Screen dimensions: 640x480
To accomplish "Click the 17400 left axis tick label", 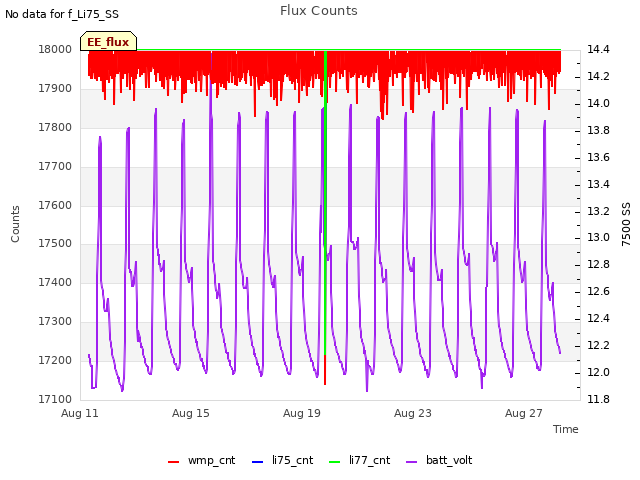I will (x=55, y=282).
